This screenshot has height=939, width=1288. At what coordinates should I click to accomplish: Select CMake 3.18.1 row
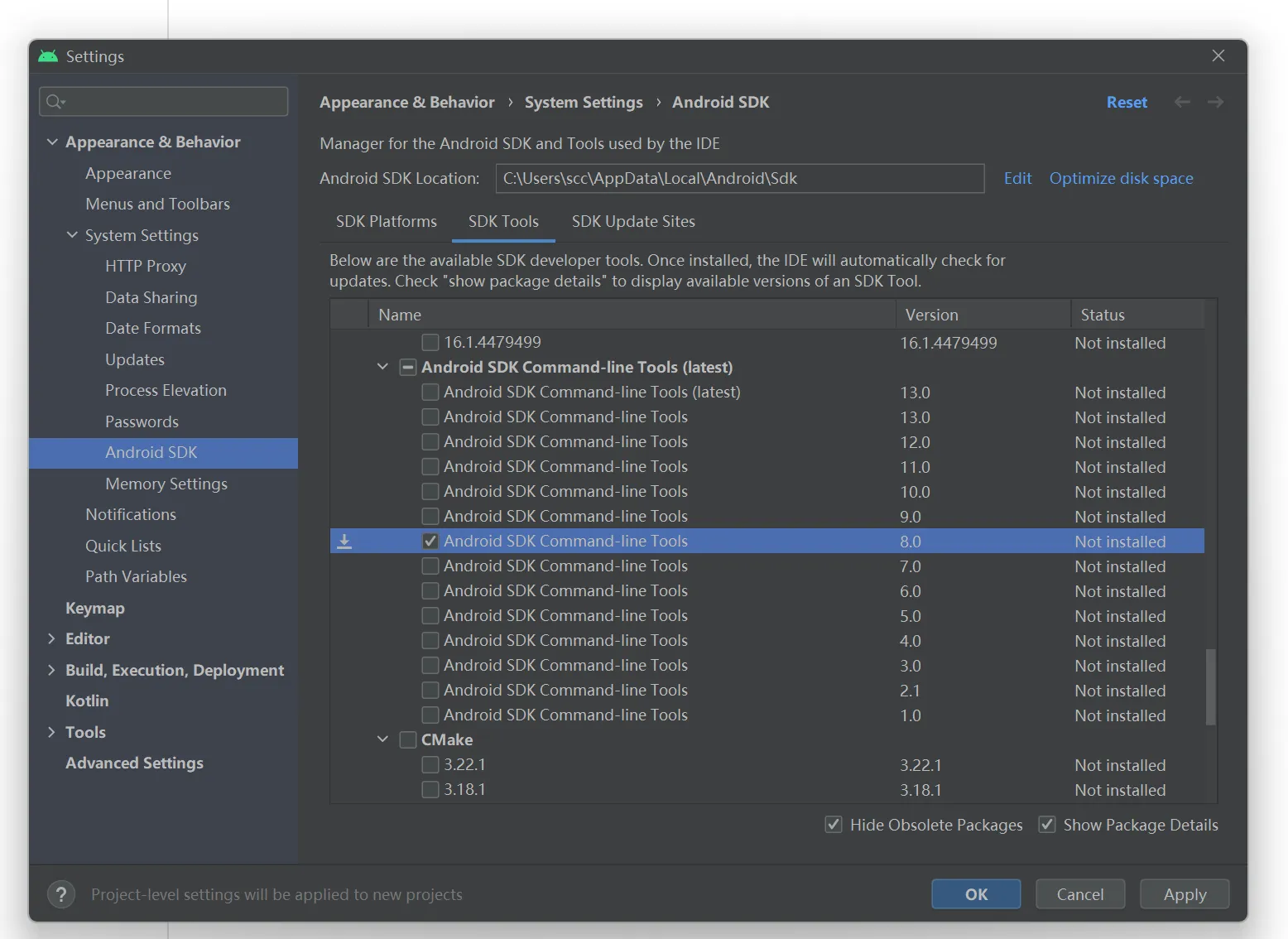[767, 789]
